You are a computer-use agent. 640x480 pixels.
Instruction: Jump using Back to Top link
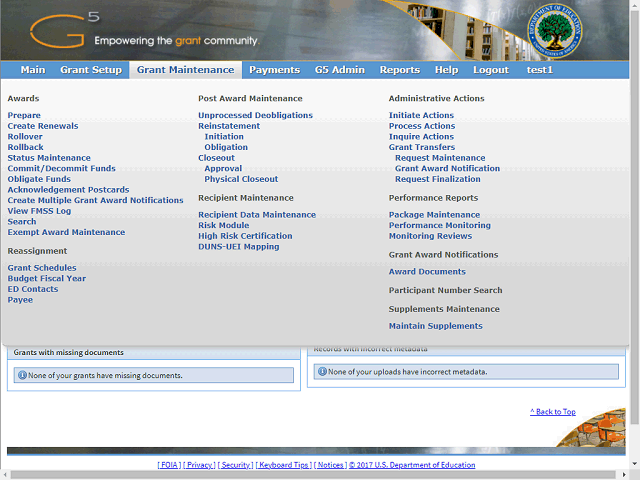coord(553,412)
